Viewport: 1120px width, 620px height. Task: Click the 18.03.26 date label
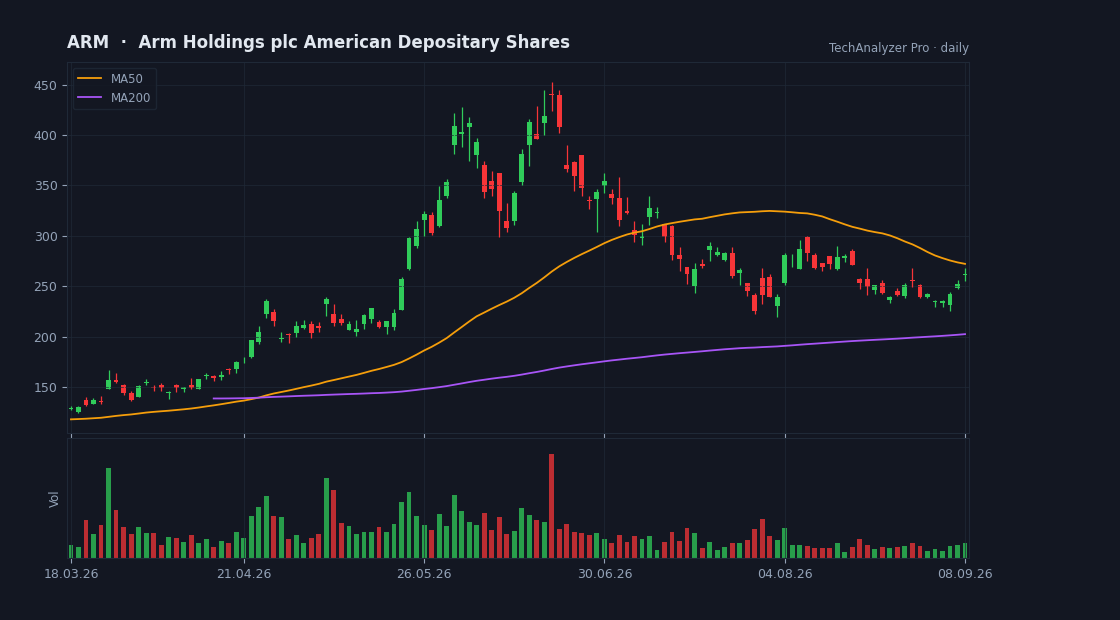(x=71, y=574)
